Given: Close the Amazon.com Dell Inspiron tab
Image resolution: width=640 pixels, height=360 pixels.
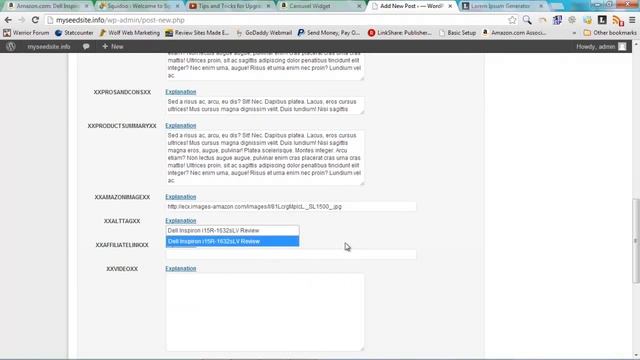Looking at the screenshot, I should 86,6.
